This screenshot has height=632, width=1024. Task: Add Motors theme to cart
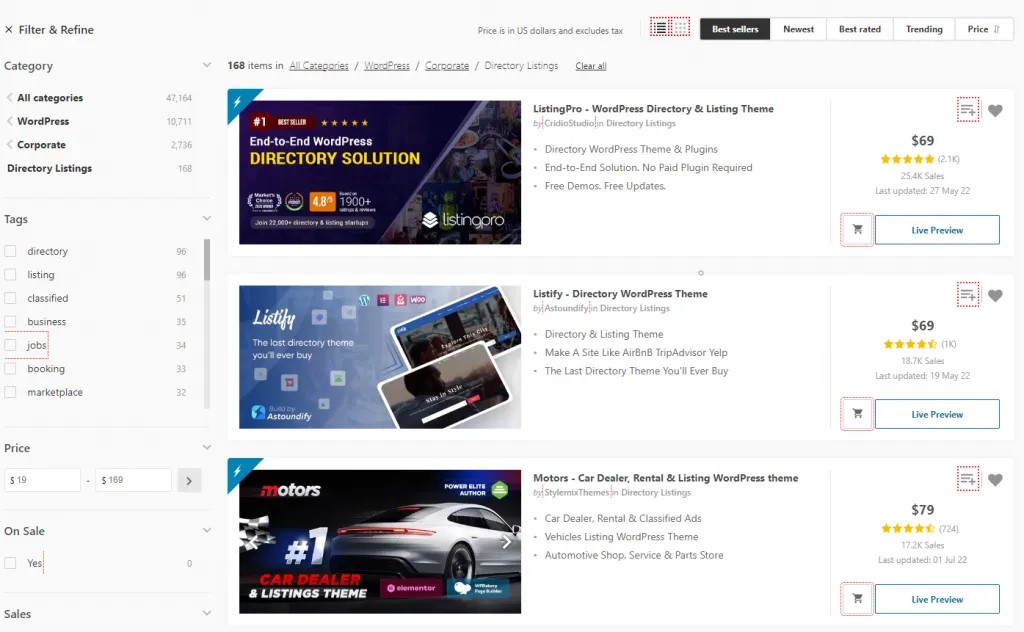point(857,599)
